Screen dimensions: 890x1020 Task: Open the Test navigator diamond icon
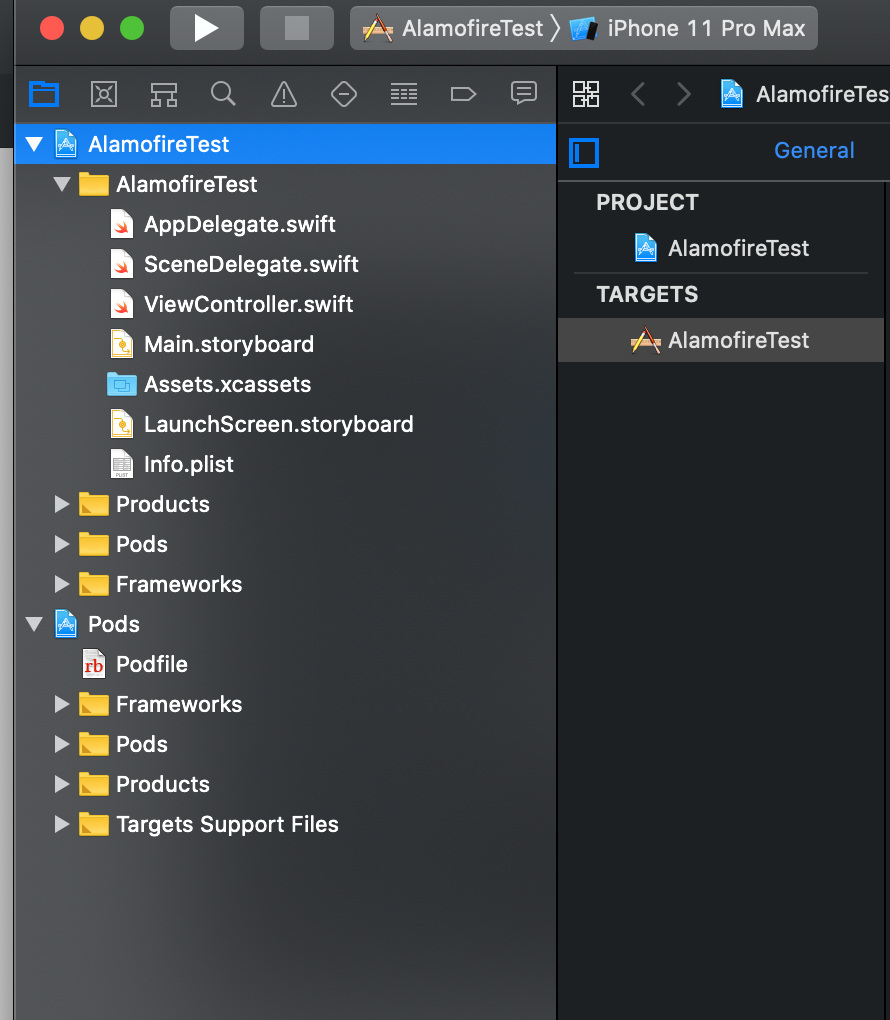click(344, 94)
